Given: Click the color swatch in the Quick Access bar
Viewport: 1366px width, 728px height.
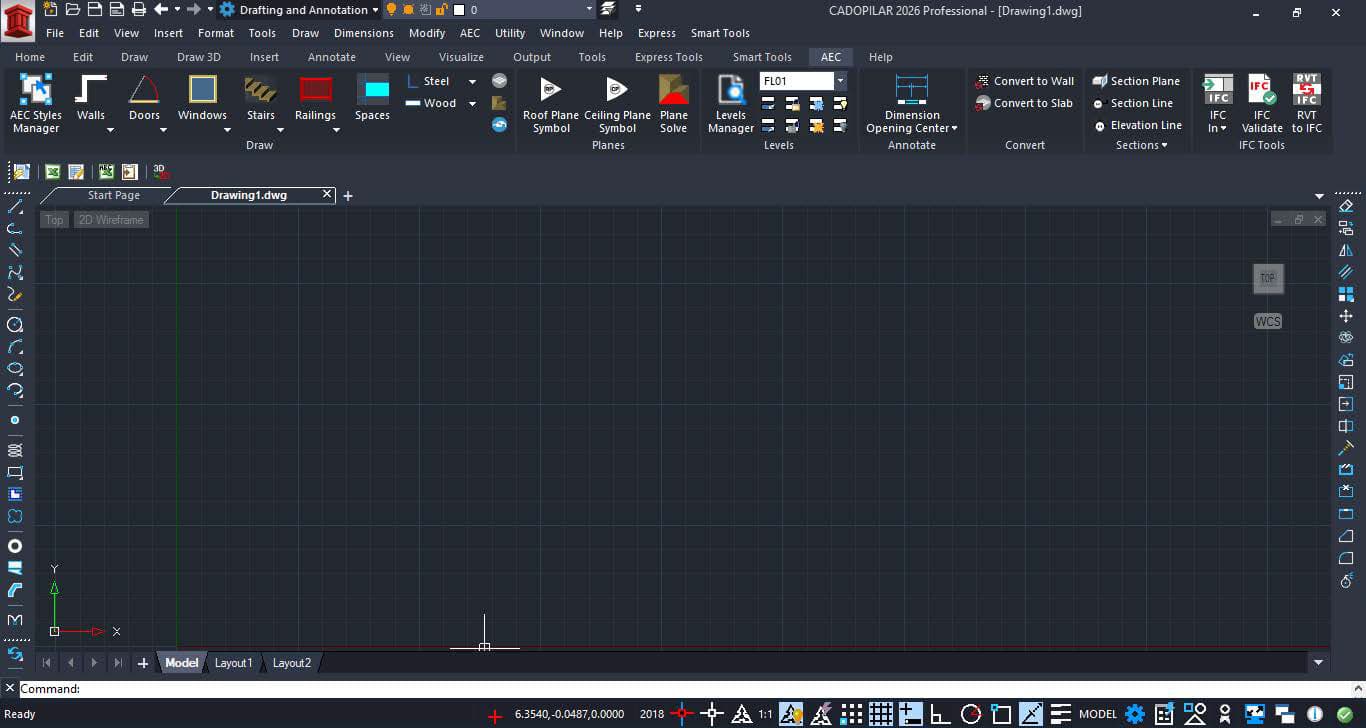Looking at the screenshot, I should [x=459, y=10].
